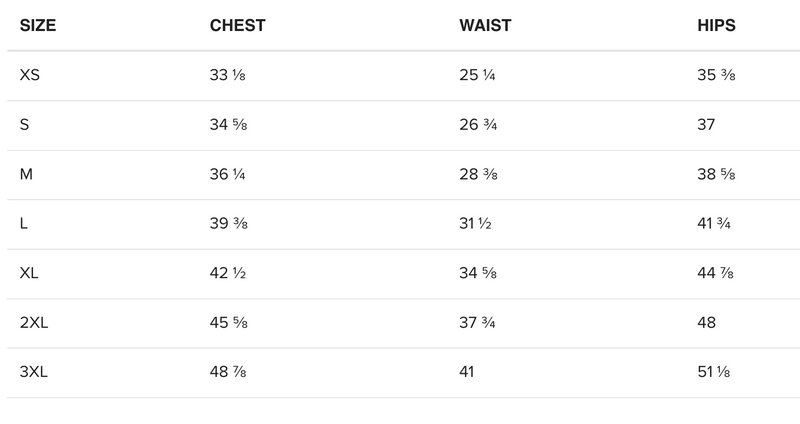Select the L size row label
This screenshot has height=424, width=800.
(x=24, y=224)
